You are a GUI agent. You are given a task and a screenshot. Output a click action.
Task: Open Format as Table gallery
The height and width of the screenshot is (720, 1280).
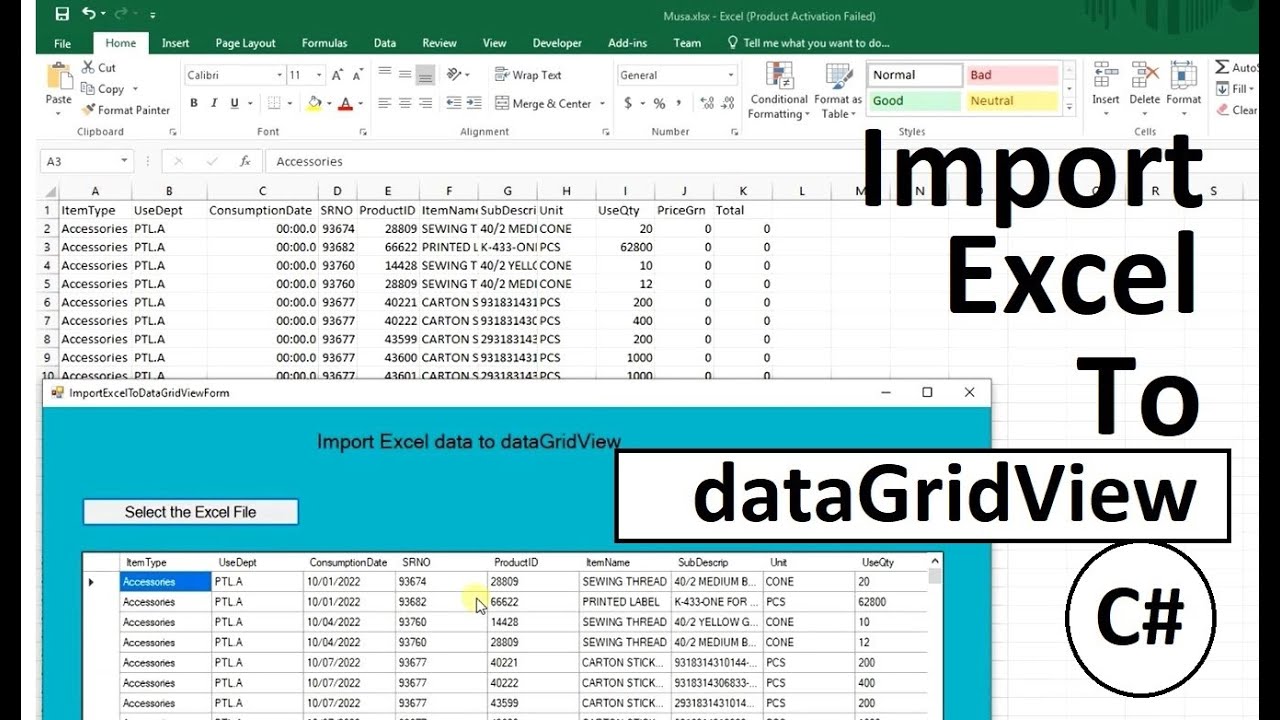tap(838, 91)
